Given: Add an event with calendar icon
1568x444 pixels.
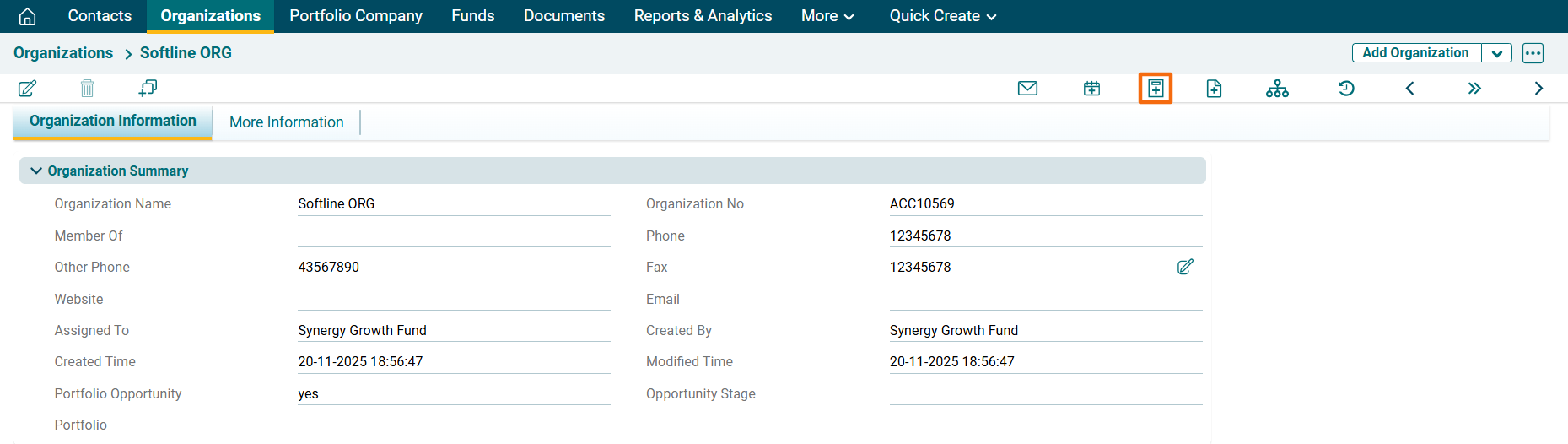Looking at the screenshot, I should [1091, 89].
